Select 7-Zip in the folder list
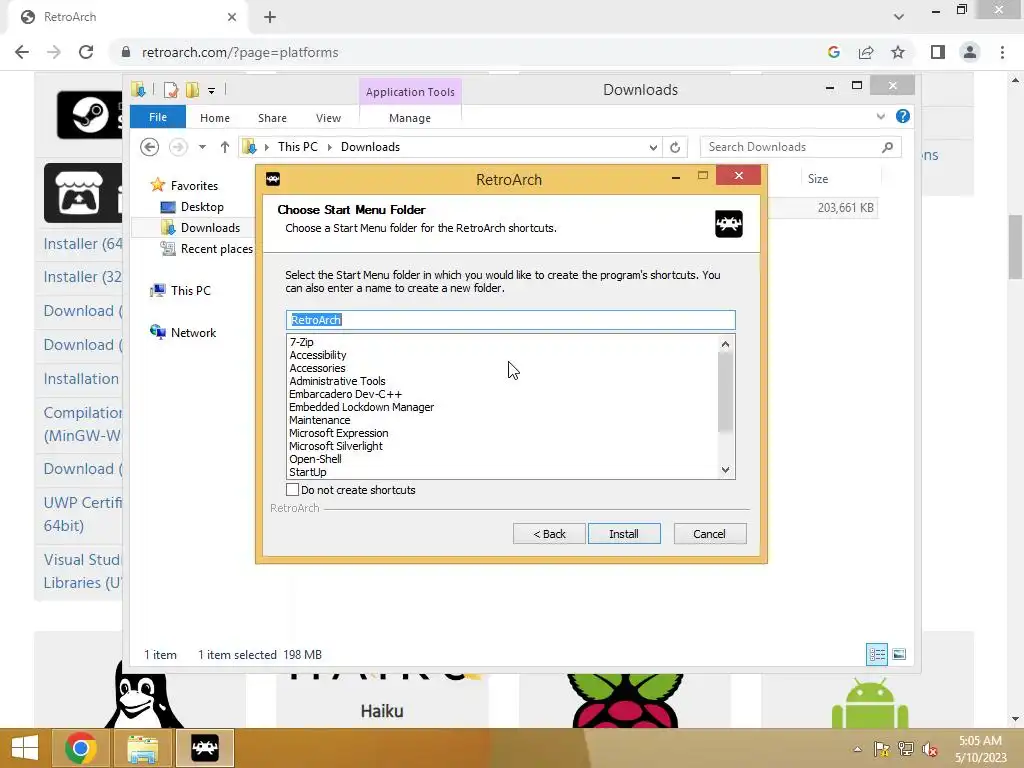1024x768 pixels. pos(302,342)
